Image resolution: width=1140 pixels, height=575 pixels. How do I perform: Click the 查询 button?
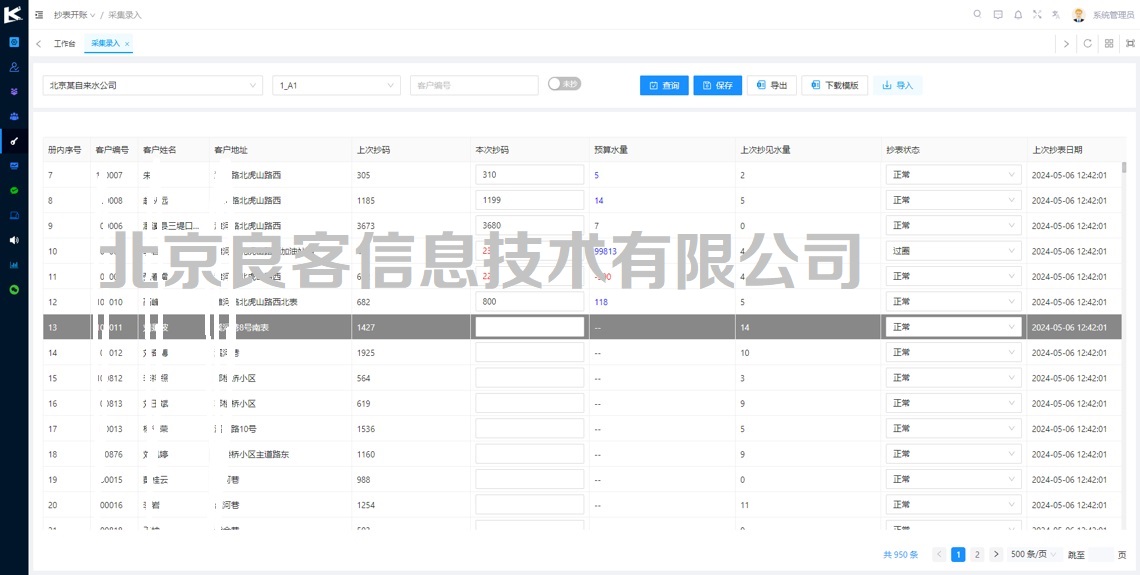(x=664, y=85)
